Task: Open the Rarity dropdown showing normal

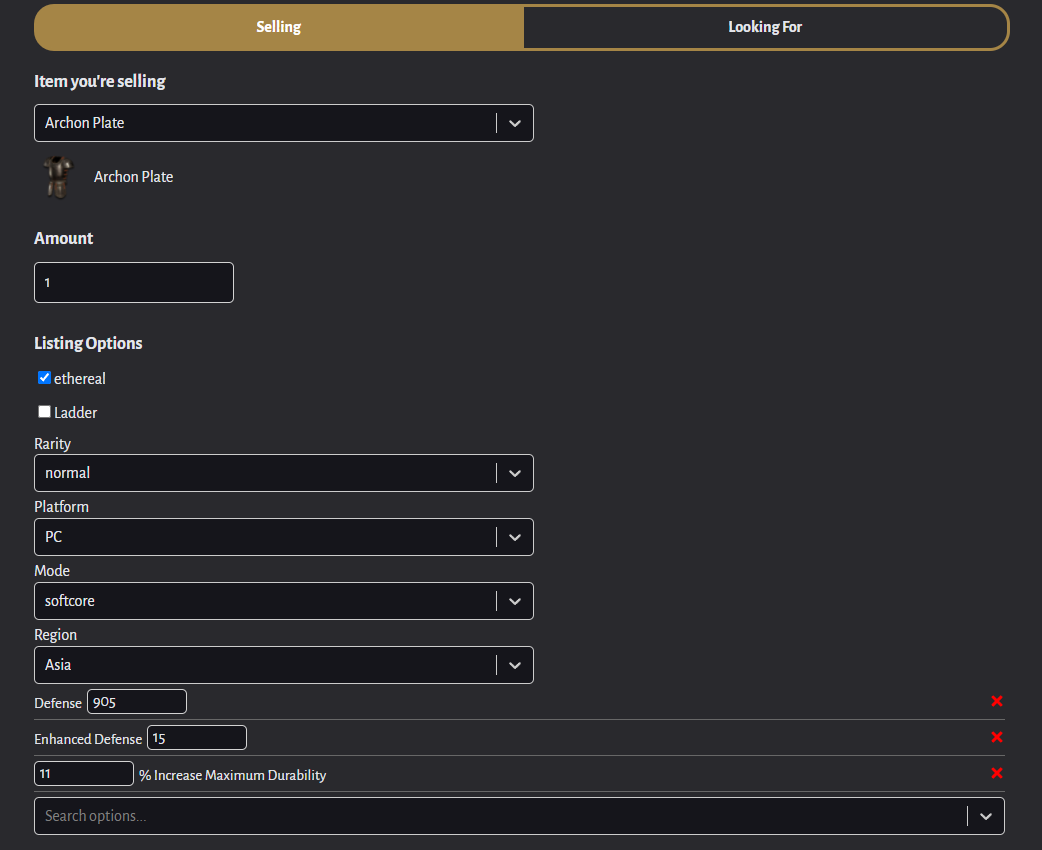Action: 284,473
